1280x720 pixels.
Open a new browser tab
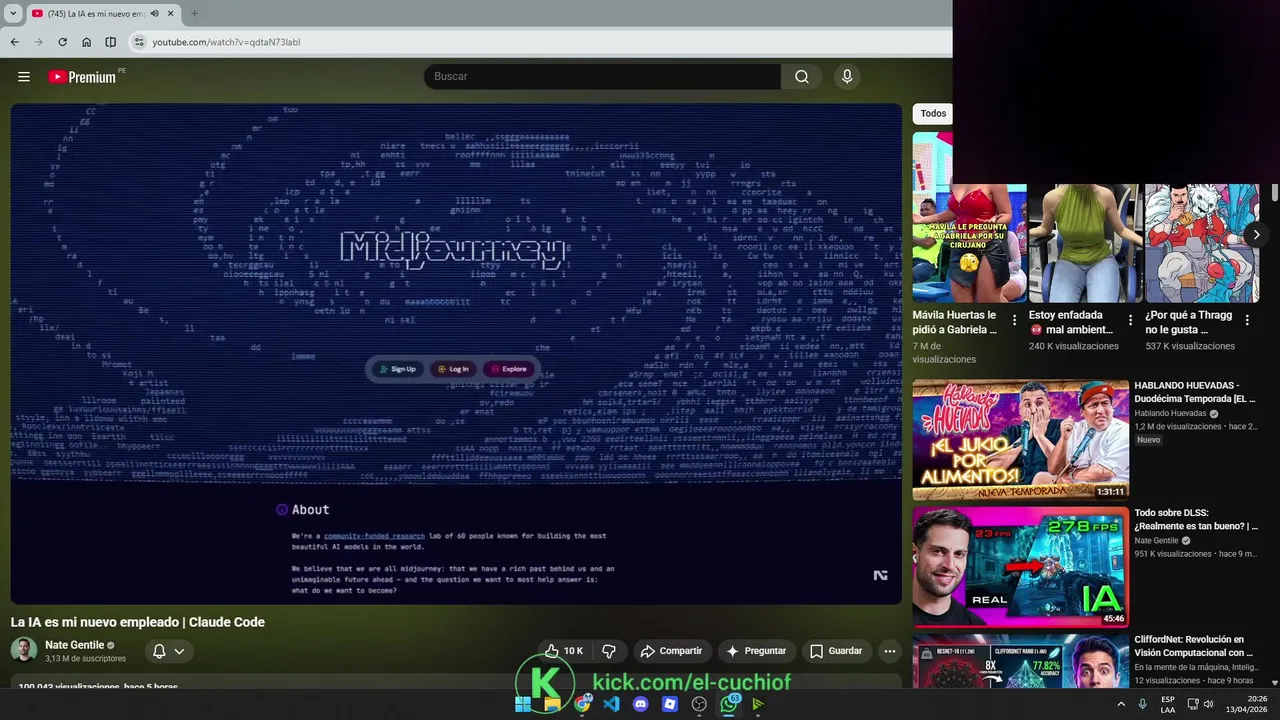[194, 13]
